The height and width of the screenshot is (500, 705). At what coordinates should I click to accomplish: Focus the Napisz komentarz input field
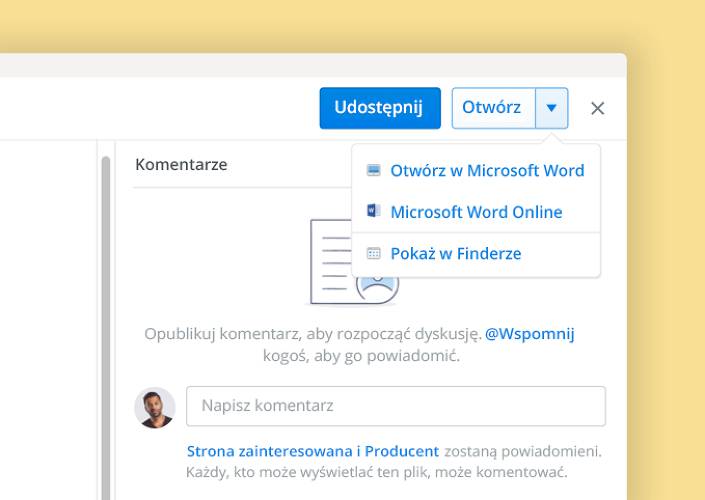396,406
